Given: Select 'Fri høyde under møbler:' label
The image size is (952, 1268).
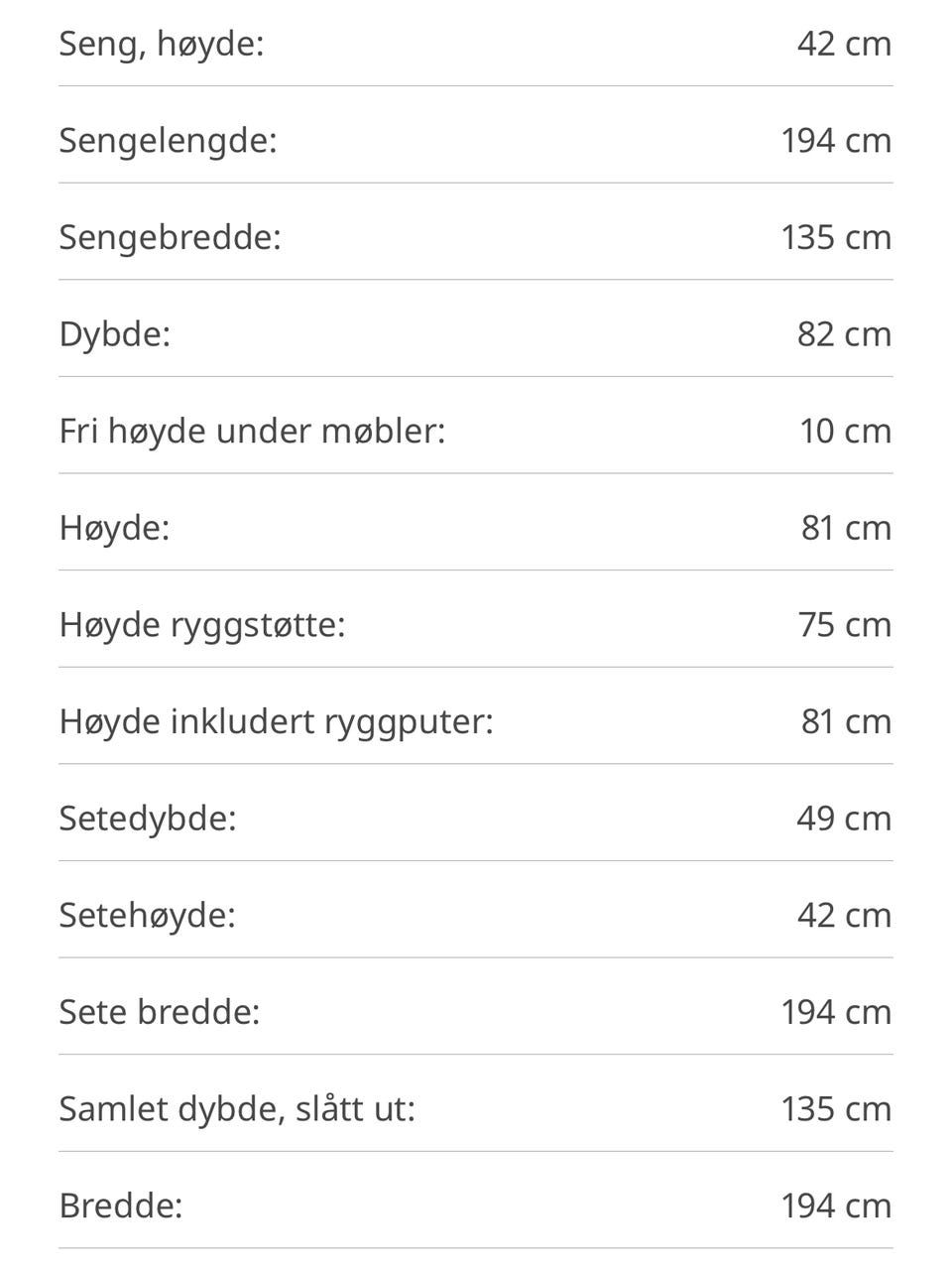Looking at the screenshot, I should [x=252, y=431].
